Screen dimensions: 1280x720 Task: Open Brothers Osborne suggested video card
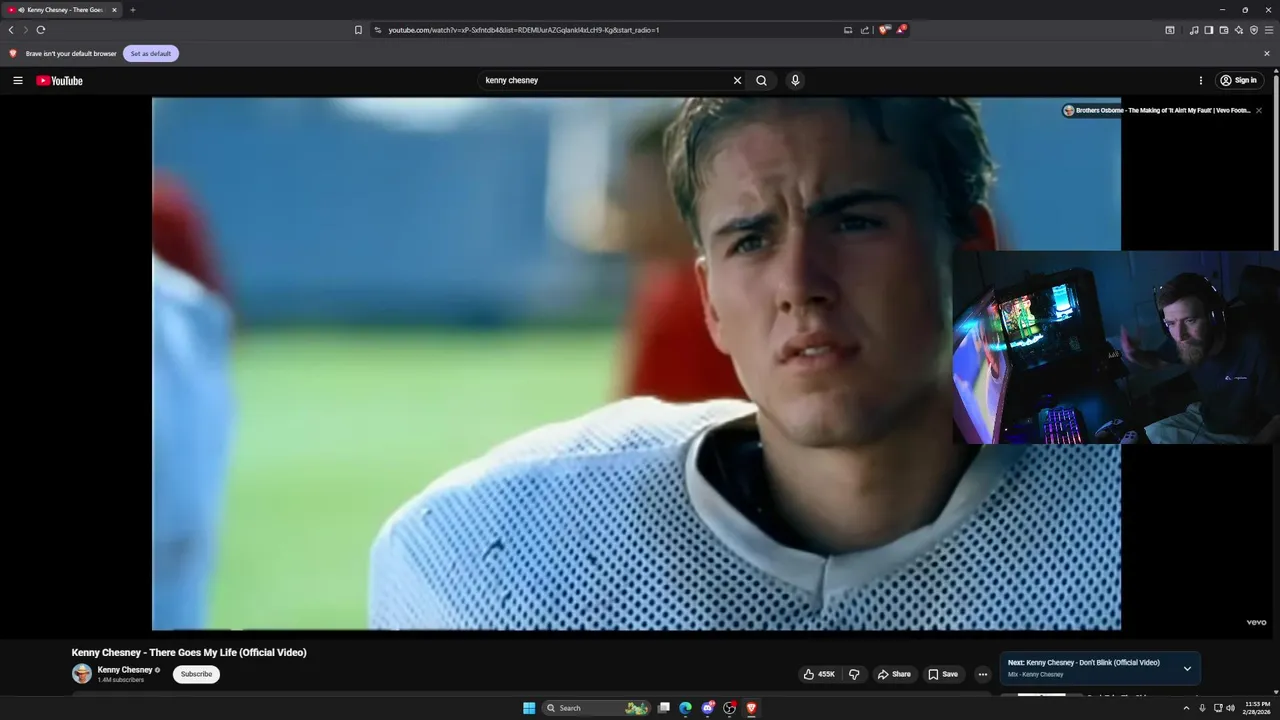pyautogui.click(x=1156, y=110)
